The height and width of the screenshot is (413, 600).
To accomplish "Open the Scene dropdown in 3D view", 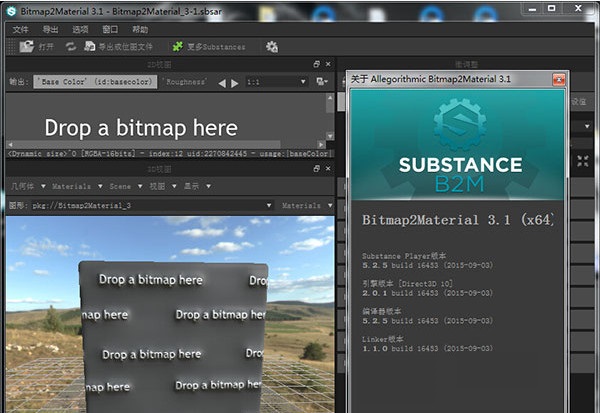I will 121,187.
